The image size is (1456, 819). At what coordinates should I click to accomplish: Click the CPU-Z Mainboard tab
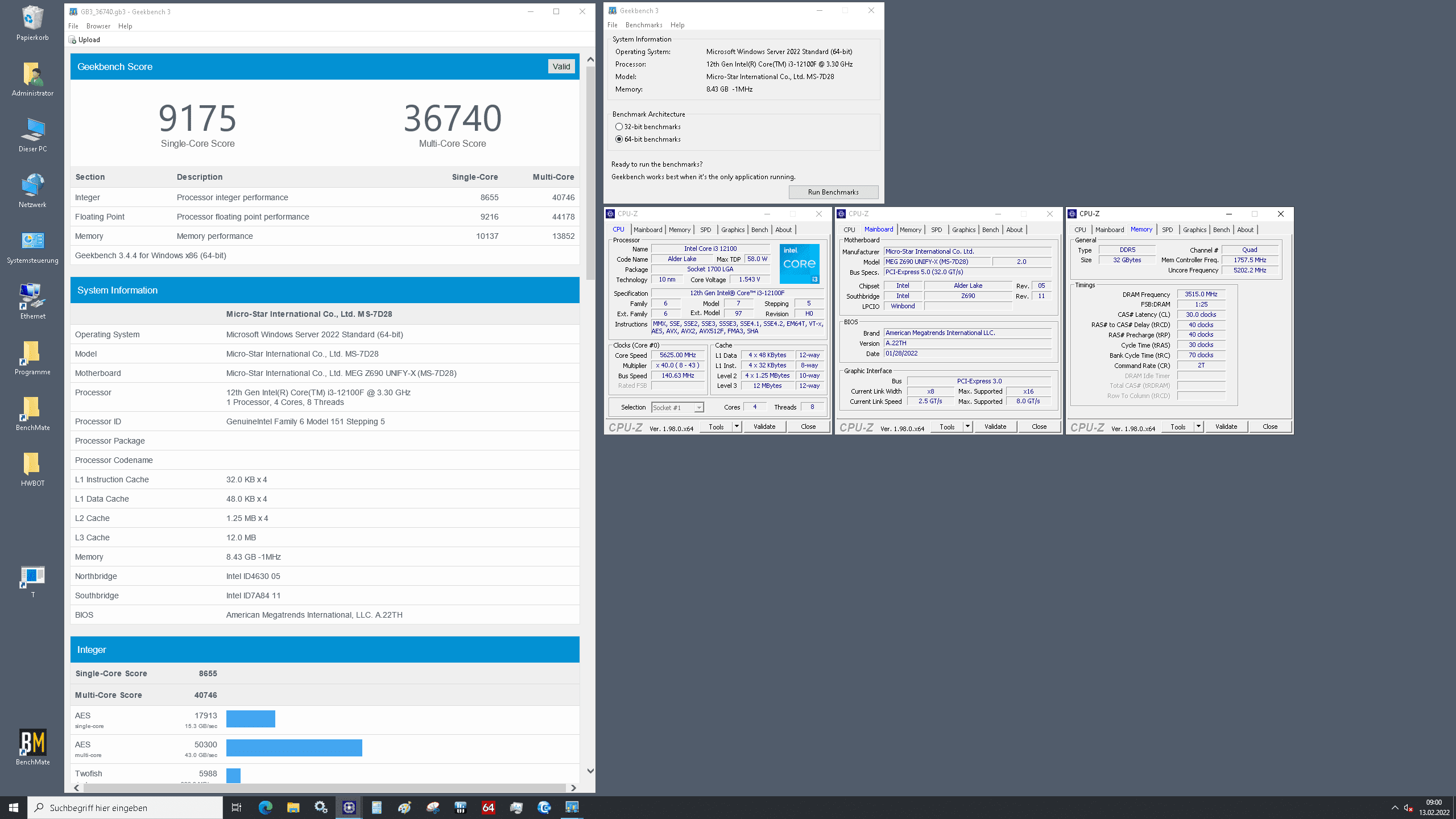tap(878, 229)
